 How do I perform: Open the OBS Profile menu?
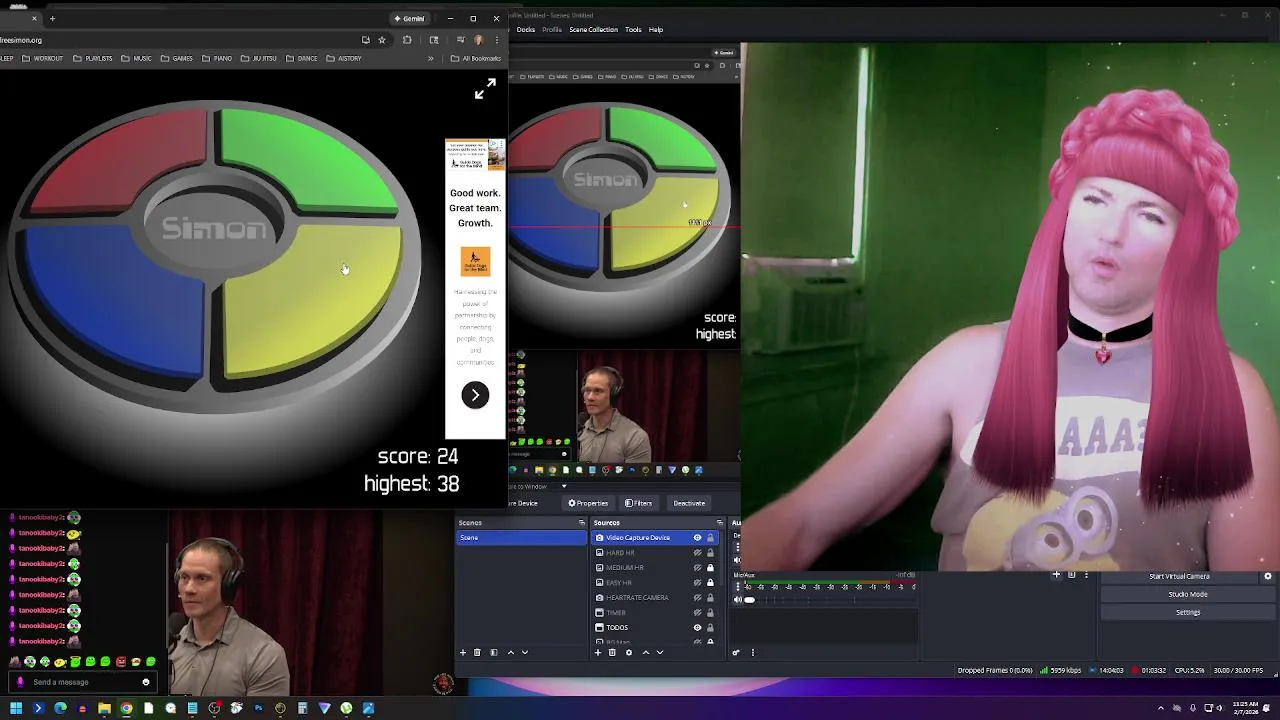pos(552,29)
